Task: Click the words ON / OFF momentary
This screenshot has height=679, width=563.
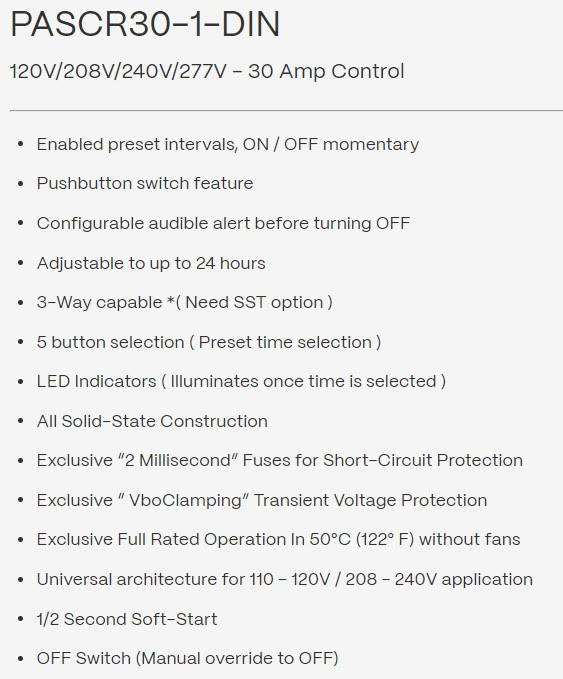Action: (331, 144)
